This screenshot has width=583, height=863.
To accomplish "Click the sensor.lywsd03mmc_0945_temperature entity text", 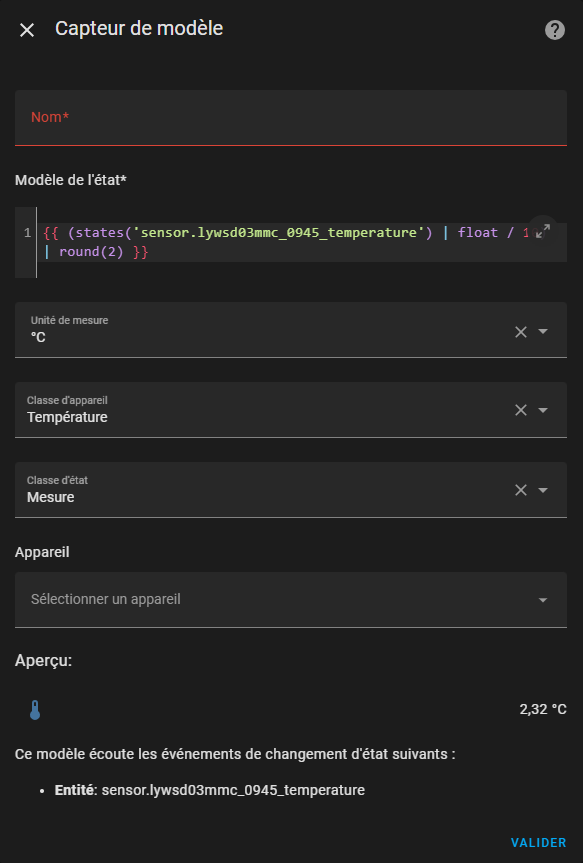I will (x=233, y=790).
